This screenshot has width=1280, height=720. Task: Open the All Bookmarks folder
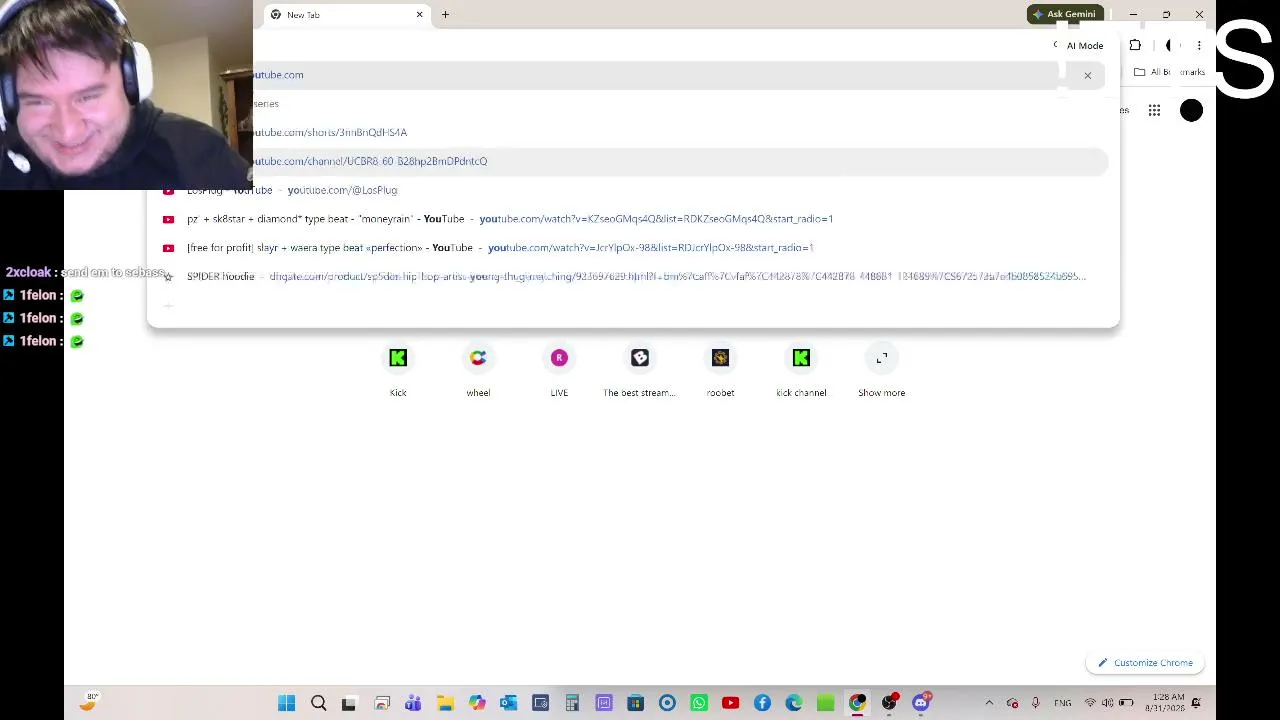tap(1169, 72)
